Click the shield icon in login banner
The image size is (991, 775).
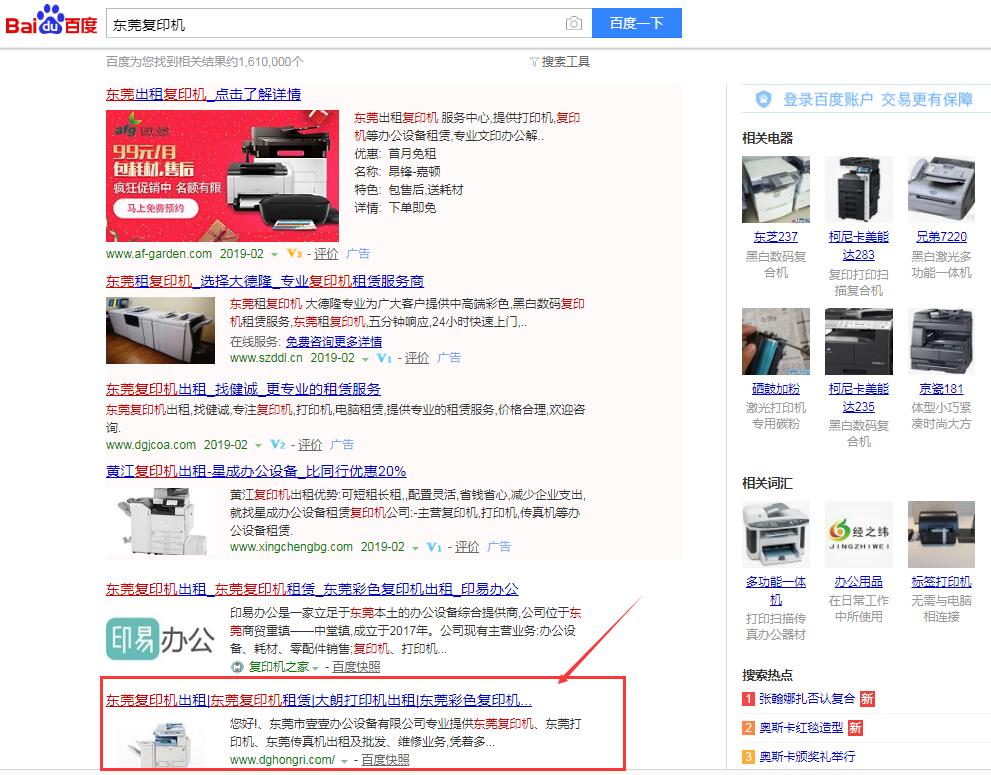coord(764,99)
